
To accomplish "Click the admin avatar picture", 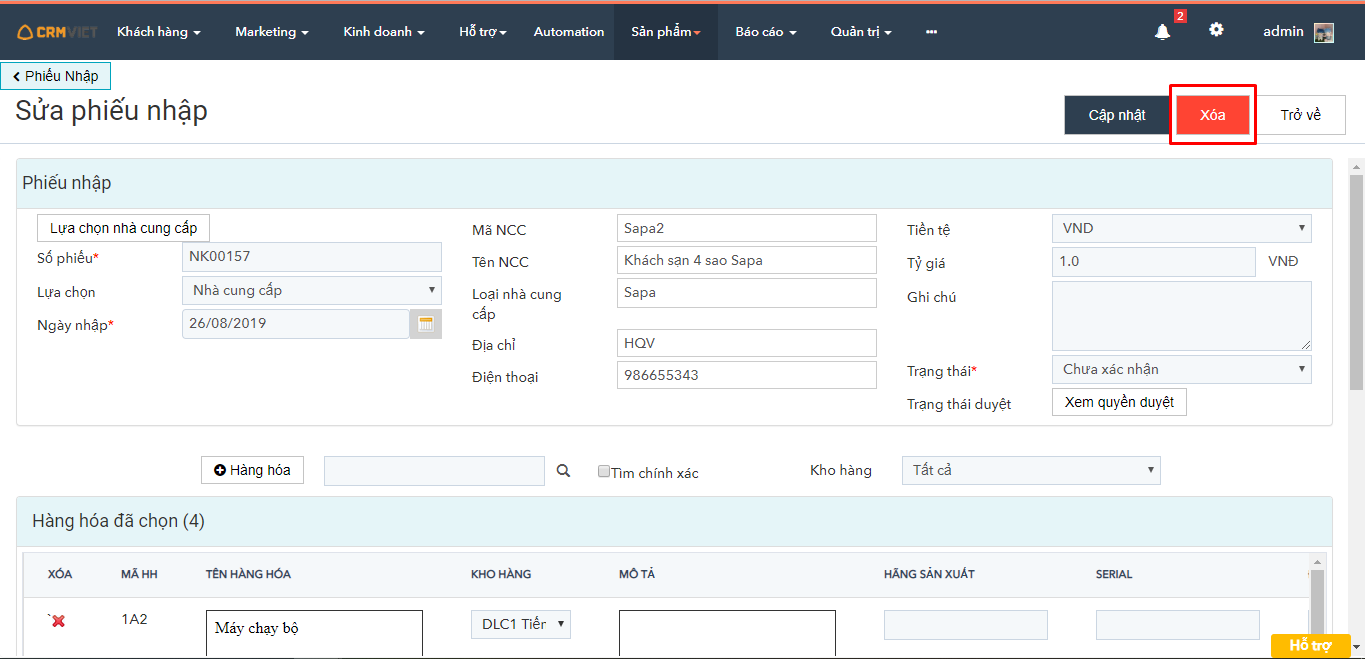I will 1324,32.
